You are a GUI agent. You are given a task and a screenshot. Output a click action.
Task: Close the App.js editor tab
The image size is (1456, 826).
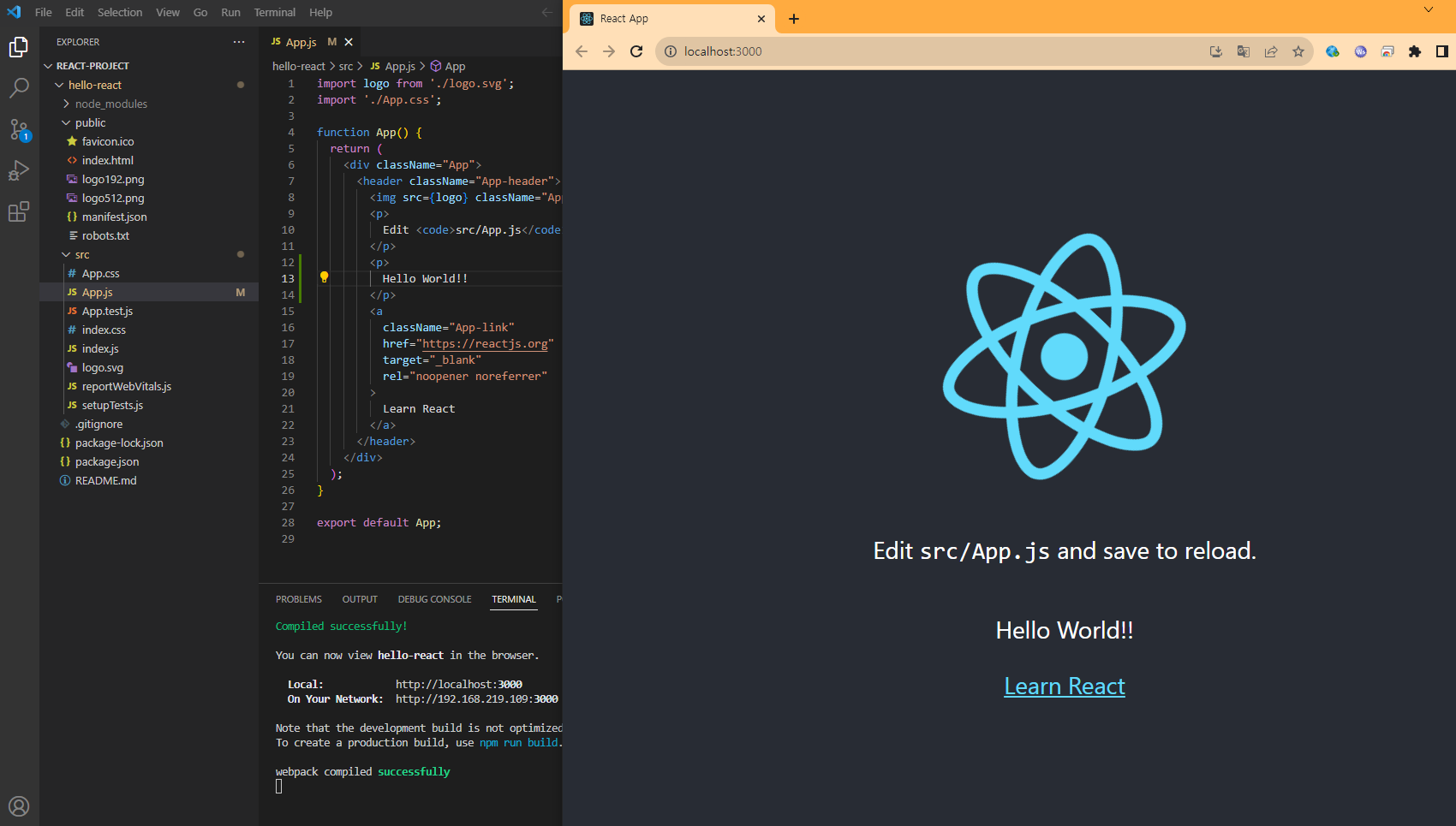[349, 42]
